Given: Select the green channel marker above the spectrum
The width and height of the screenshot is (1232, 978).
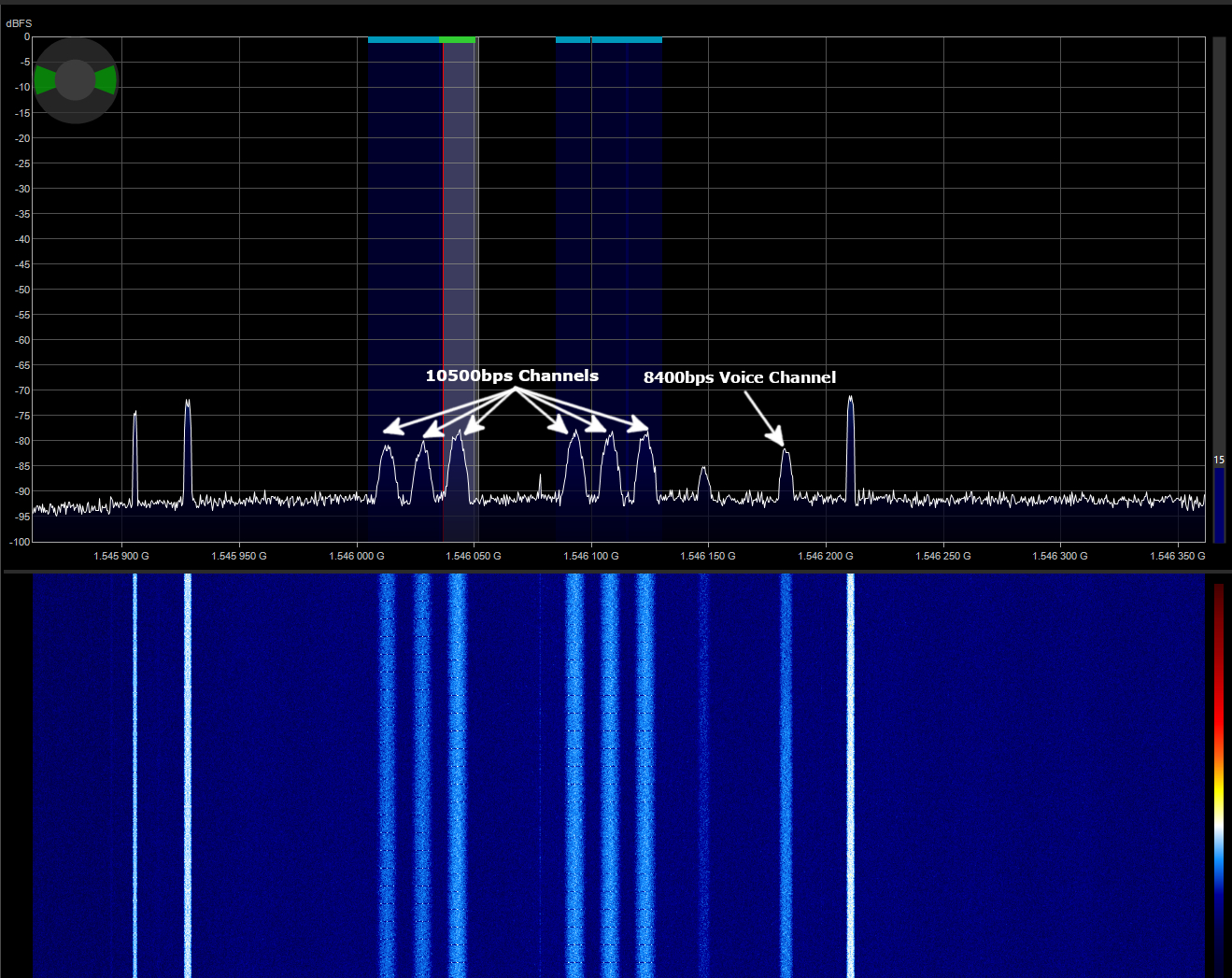Looking at the screenshot, I should 458,39.
